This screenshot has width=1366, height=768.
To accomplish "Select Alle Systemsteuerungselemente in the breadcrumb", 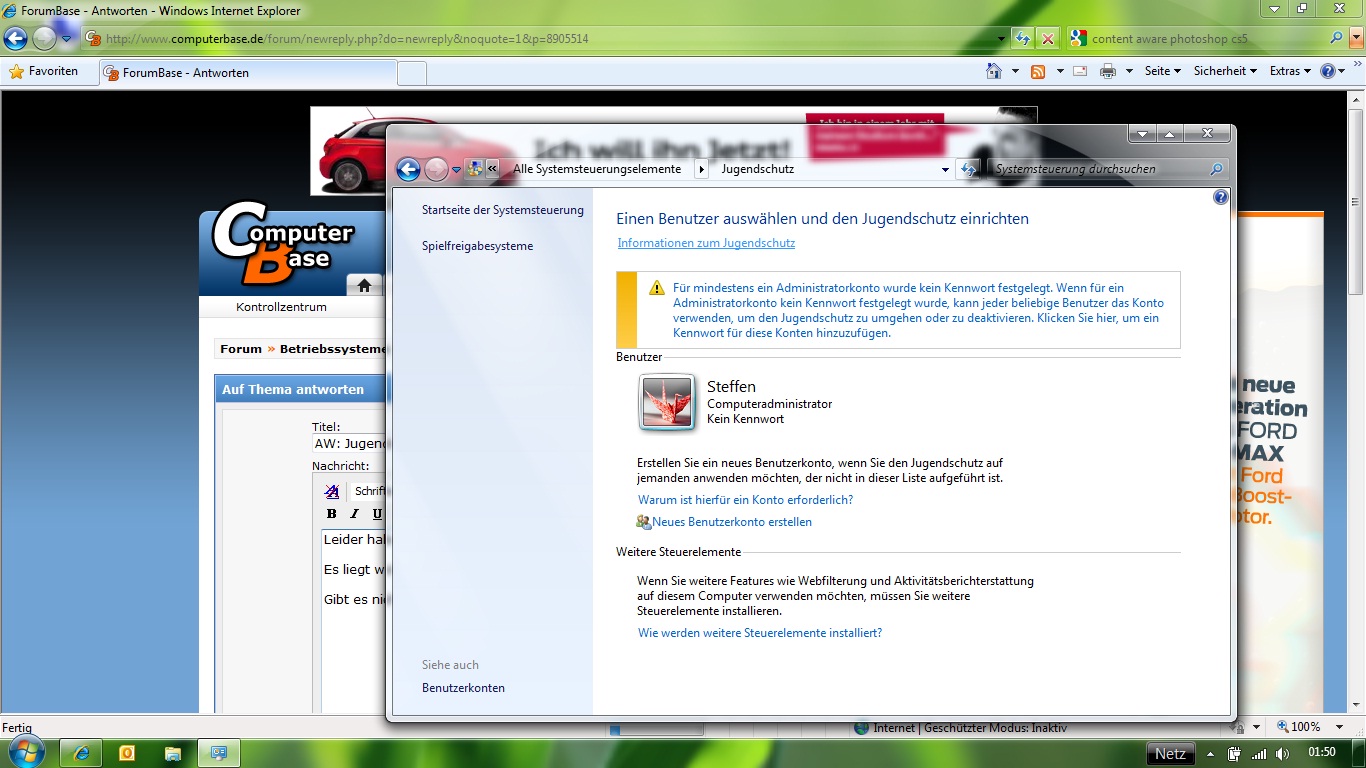I will click(597, 169).
